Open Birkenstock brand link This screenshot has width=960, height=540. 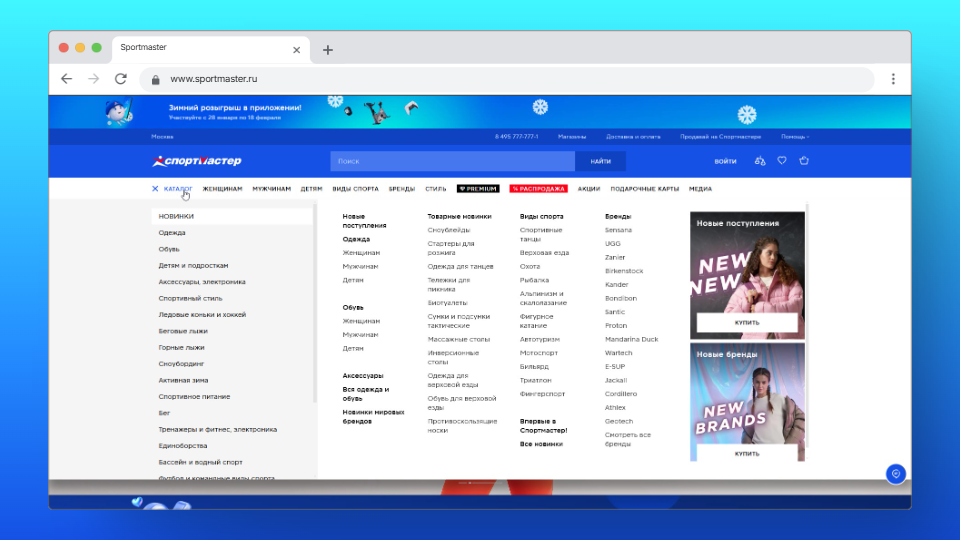[x=624, y=271]
